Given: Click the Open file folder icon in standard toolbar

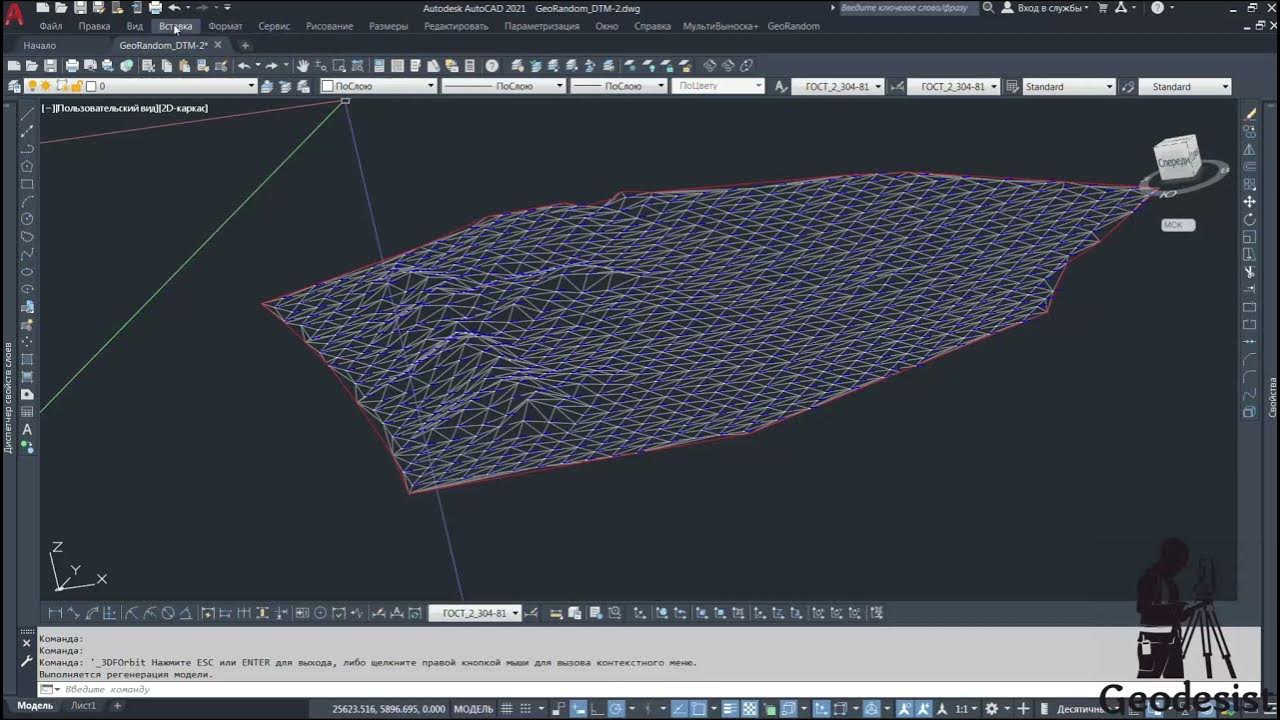Looking at the screenshot, I should (32, 66).
